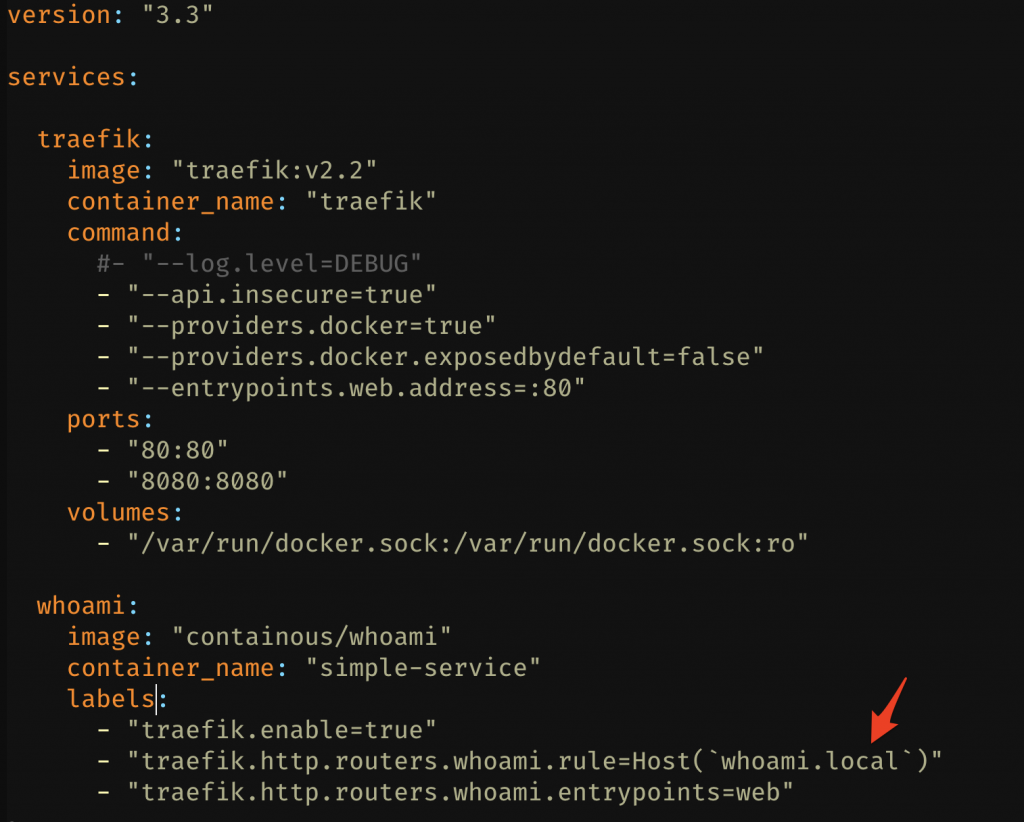Click the --entrypoints.web.address=:80 argument
Viewport: 1024px width, 822px height.
coord(355,387)
